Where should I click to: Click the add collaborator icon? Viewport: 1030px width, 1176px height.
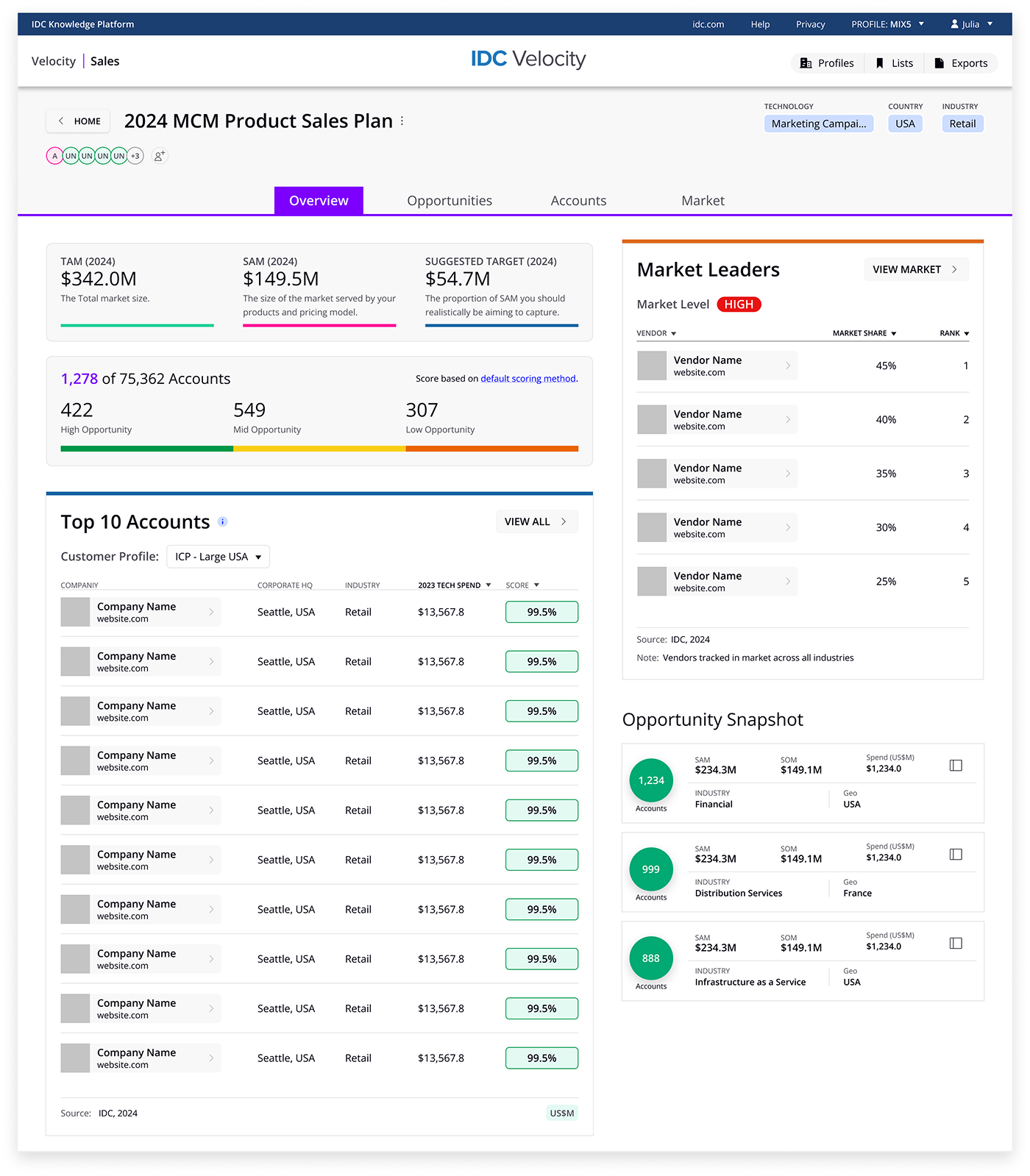click(159, 156)
